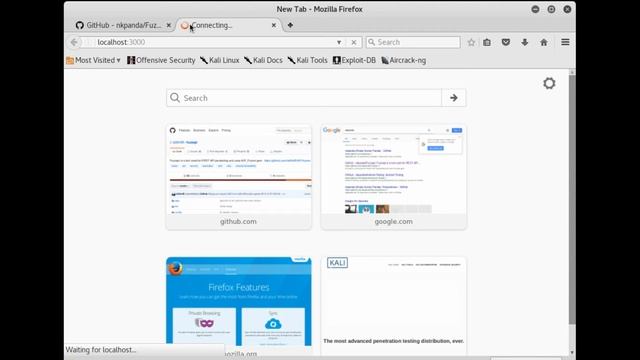Click the magnifier icon in toolbar search box
This screenshot has height=360, width=640.
point(371,42)
